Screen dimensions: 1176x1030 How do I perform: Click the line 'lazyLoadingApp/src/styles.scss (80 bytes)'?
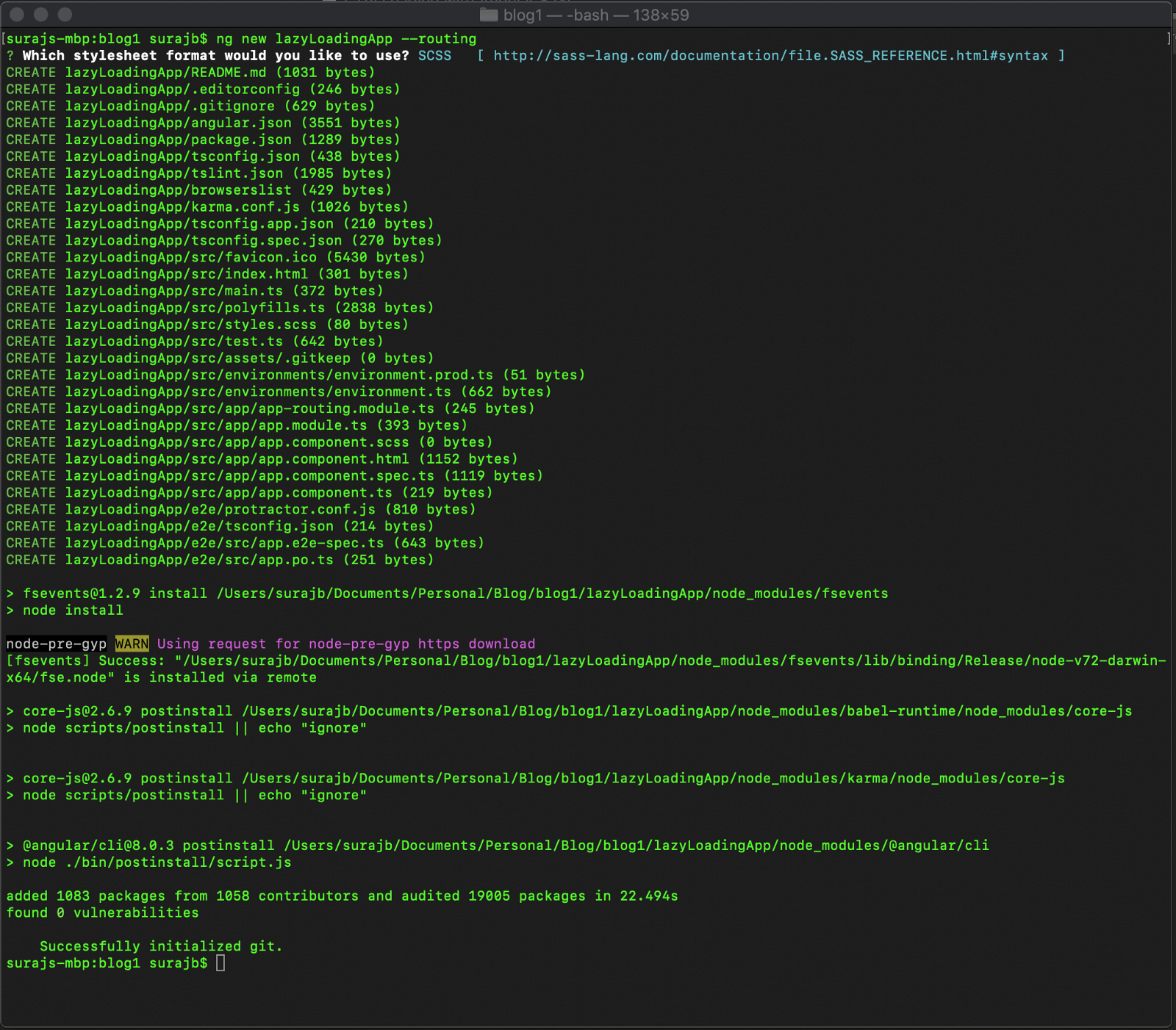237,325
